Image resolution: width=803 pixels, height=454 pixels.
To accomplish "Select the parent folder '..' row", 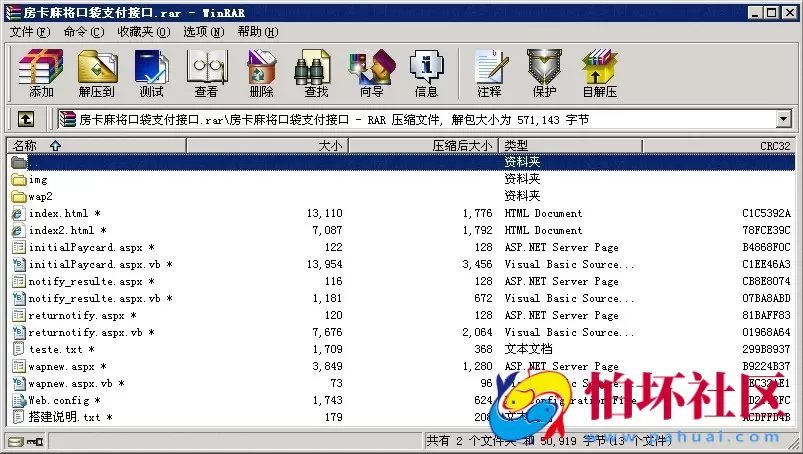I will pos(402,162).
